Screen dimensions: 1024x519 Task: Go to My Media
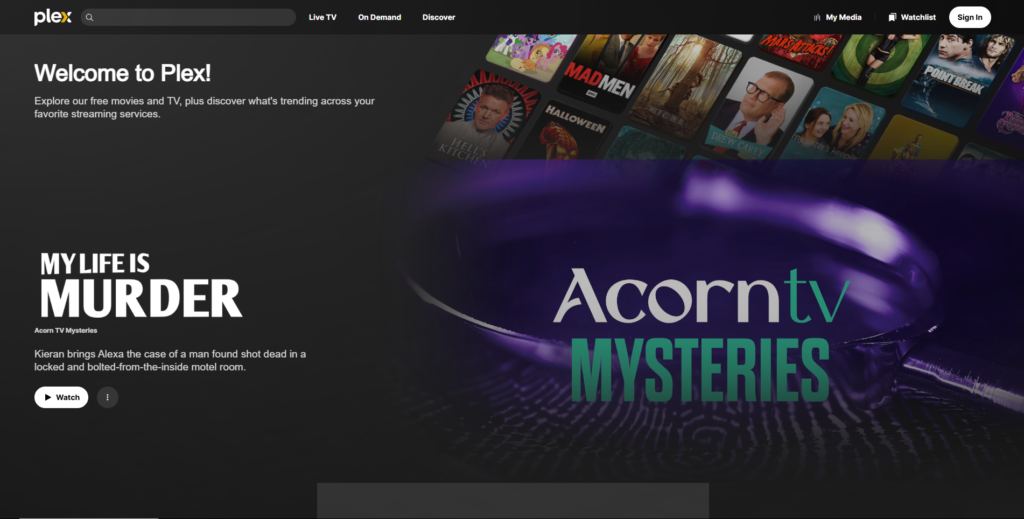[837, 17]
